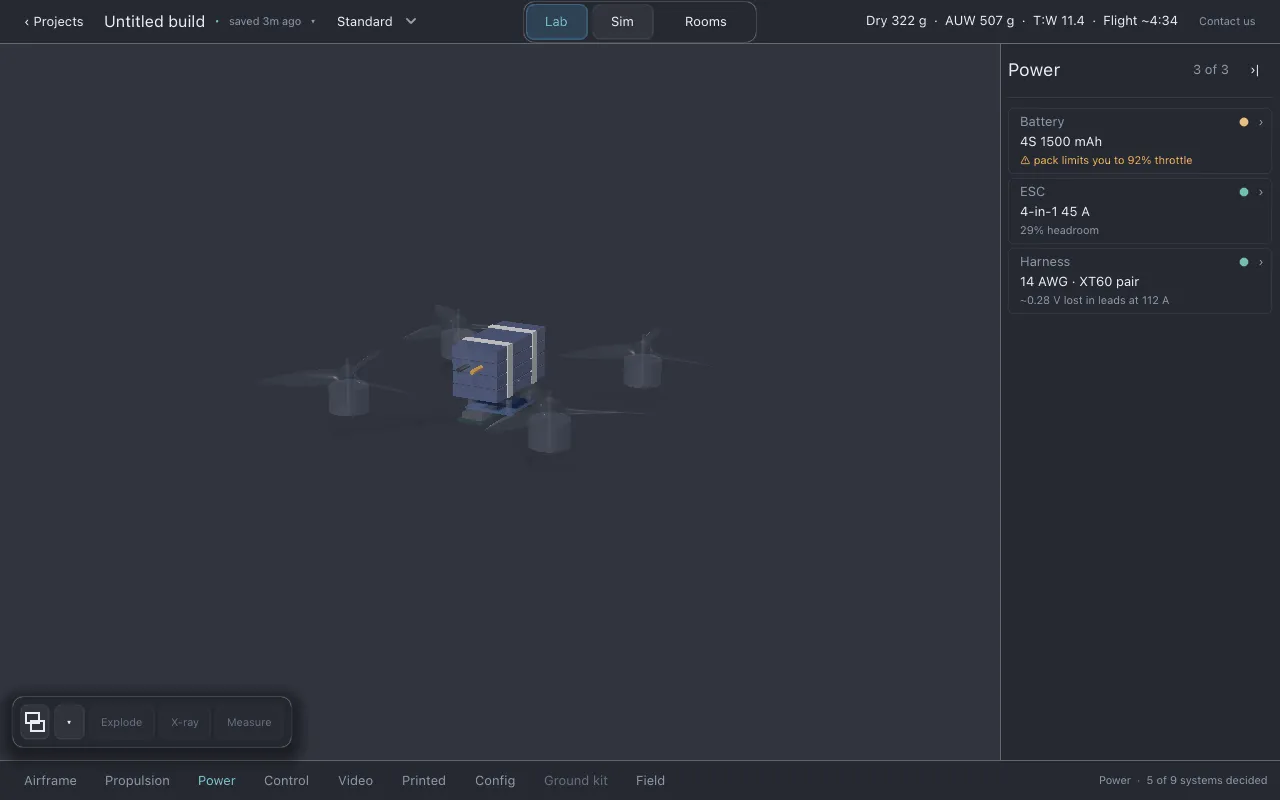Open the Standard preset dropdown

pos(377,21)
